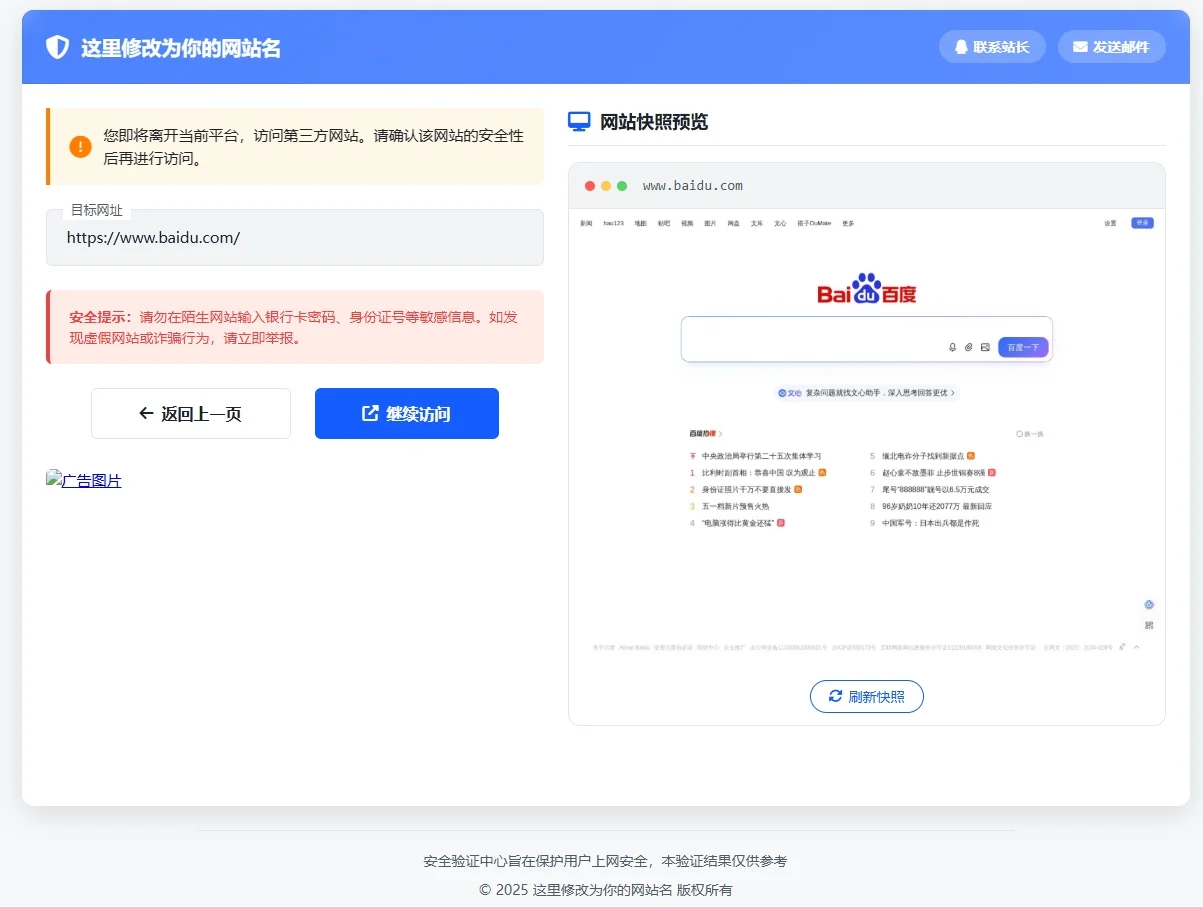
Task: Click the green dot in snapshot window bar
Action: (622, 186)
